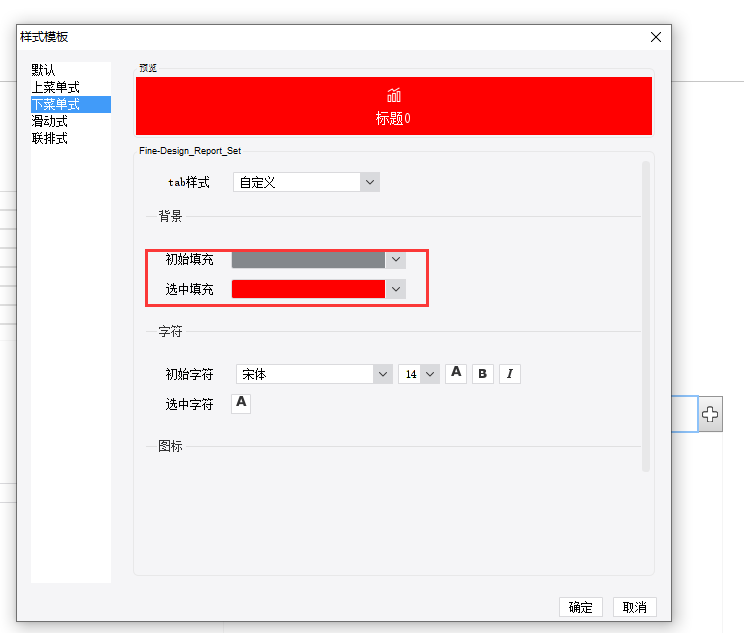Viewport: 744px width, 633px height.
Task: Cancel with the 取消 button
Action: pyautogui.click(x=635, y=607)
